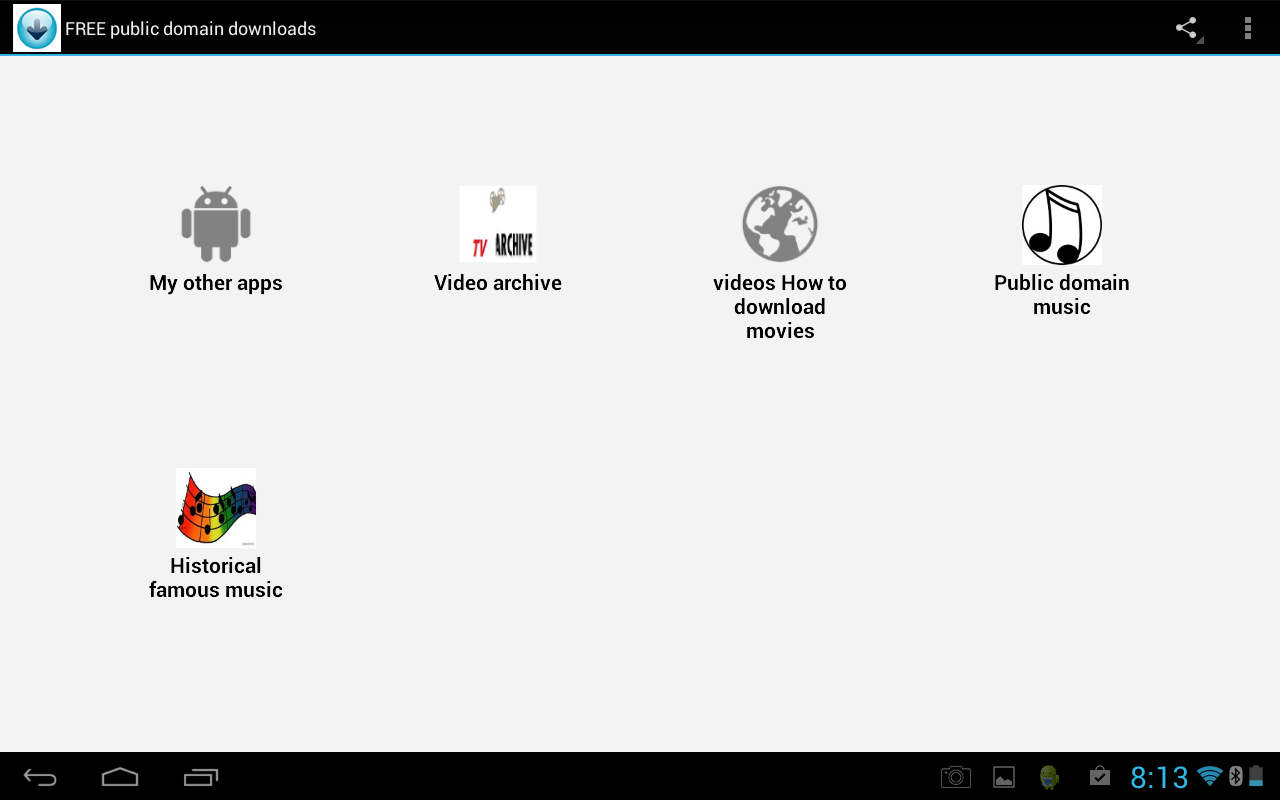This screenshot has height=800, width=1280.
Task: Open the 8:13 clock status area
Action: (x=1159, y=777)
